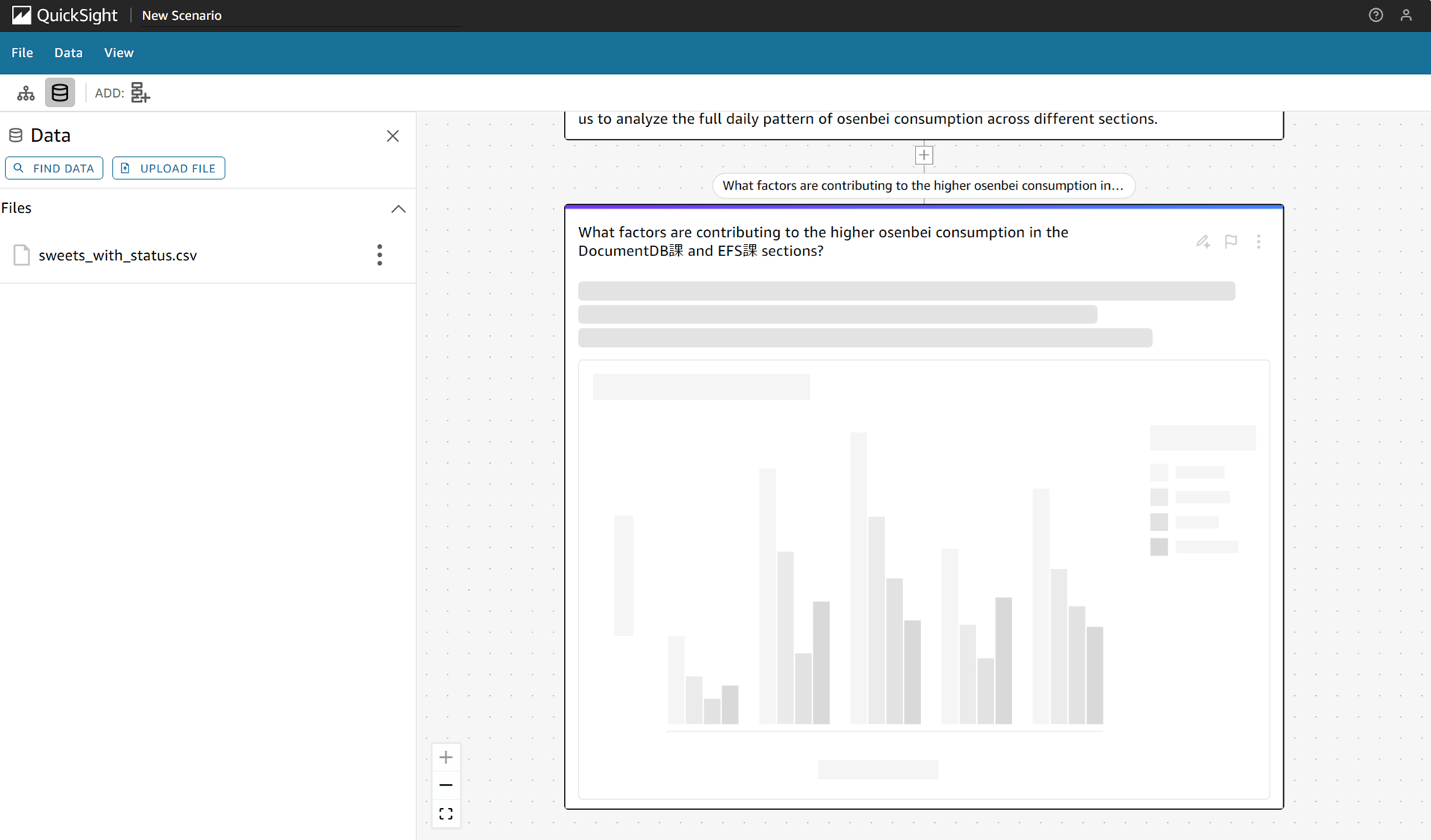Image resolution: width=1431 pixels, height=840 pixels.
Task: Toggle the Data panel database icon
Action: 60,93
